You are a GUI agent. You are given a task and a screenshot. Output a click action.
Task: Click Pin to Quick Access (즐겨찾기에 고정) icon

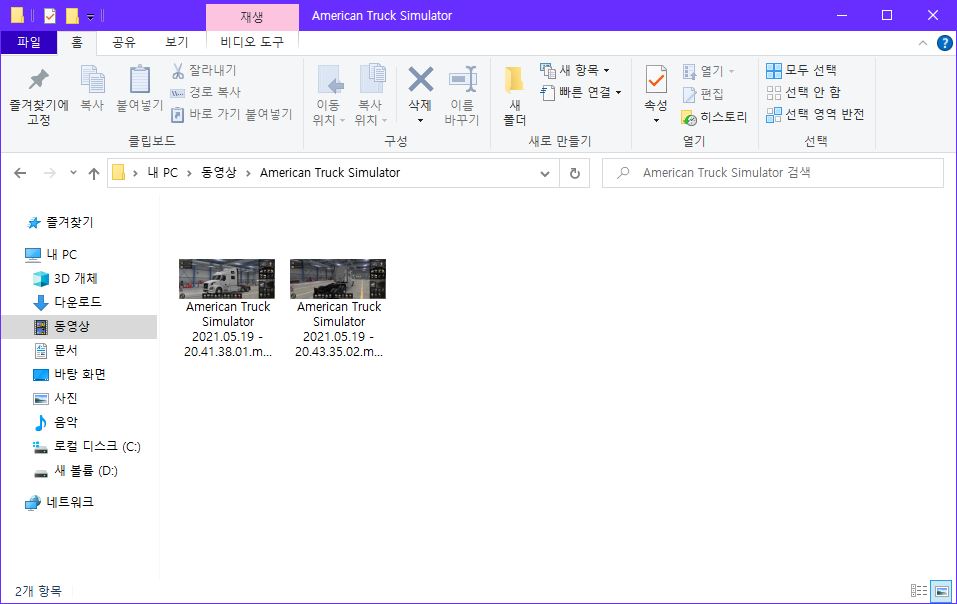(x=38, y=80)
